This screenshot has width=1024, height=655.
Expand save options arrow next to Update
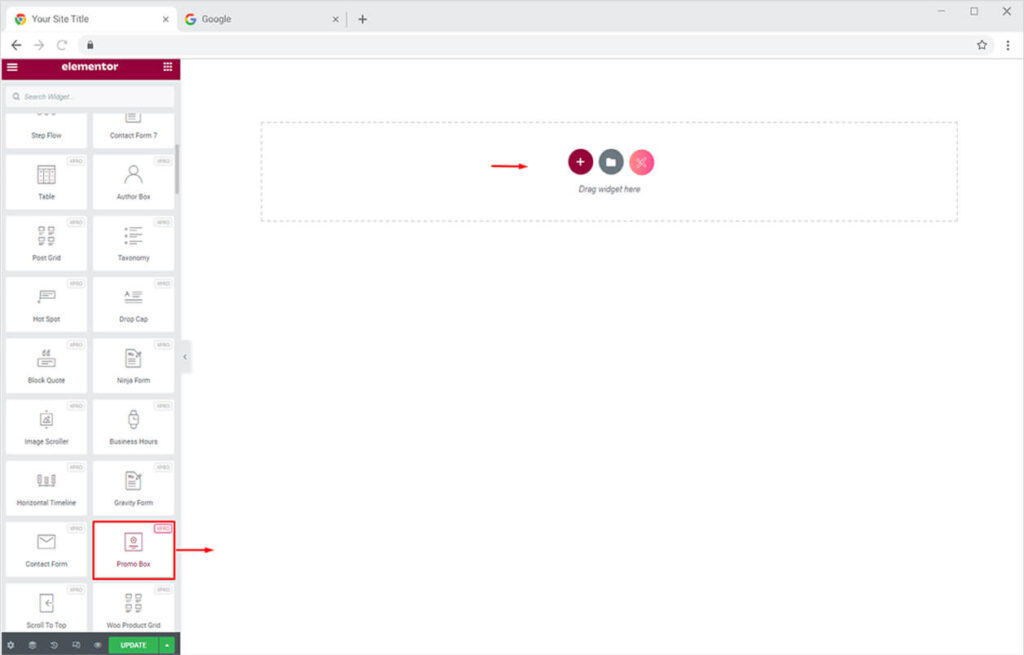pos(167,645)
